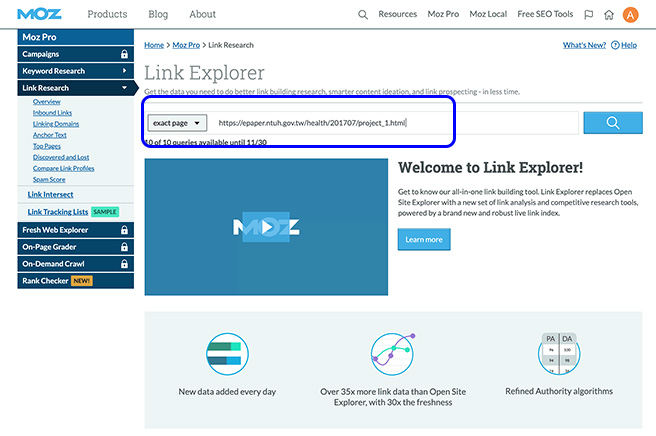This screenshot has width=656, height=436.
Task: Click the Moz logo
Action: (39, 14)
